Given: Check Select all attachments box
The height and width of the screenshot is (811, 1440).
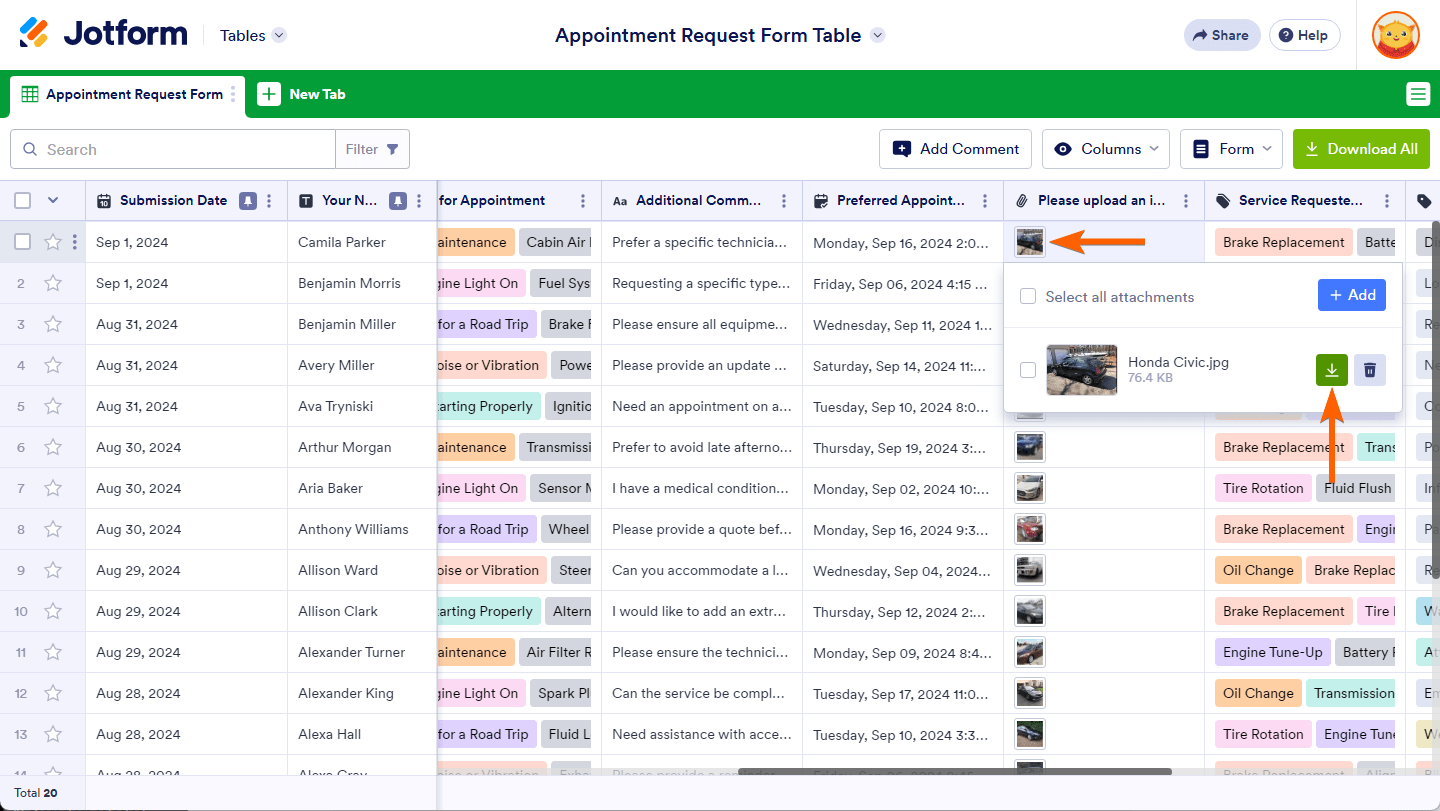Looking at the screenshot, I should click(1028, 296).
